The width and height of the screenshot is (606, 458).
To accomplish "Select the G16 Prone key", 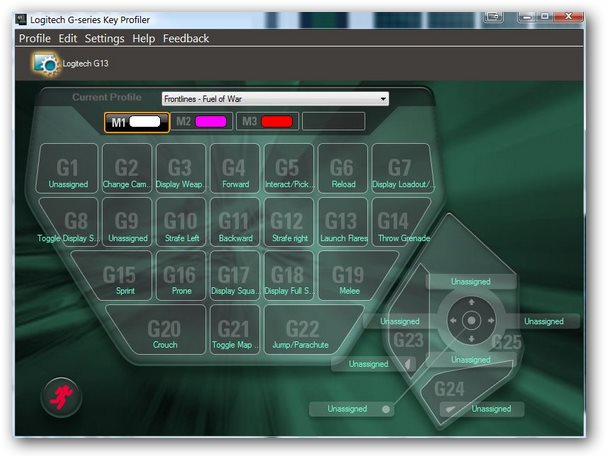I will click(x=180, y=275).
